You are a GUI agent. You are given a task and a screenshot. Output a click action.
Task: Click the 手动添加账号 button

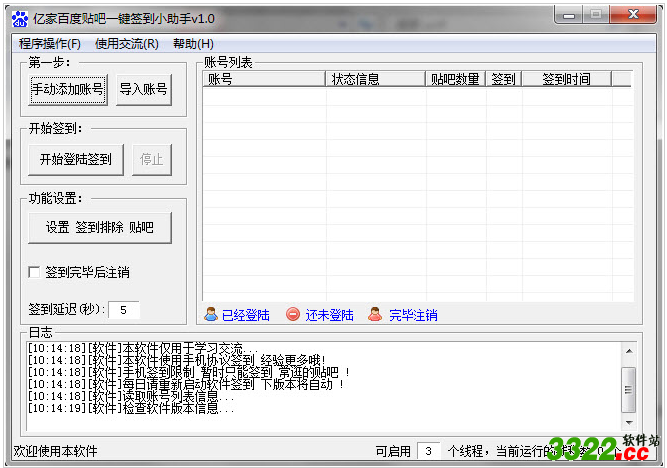pyautogui.click(x=68, y=89)
